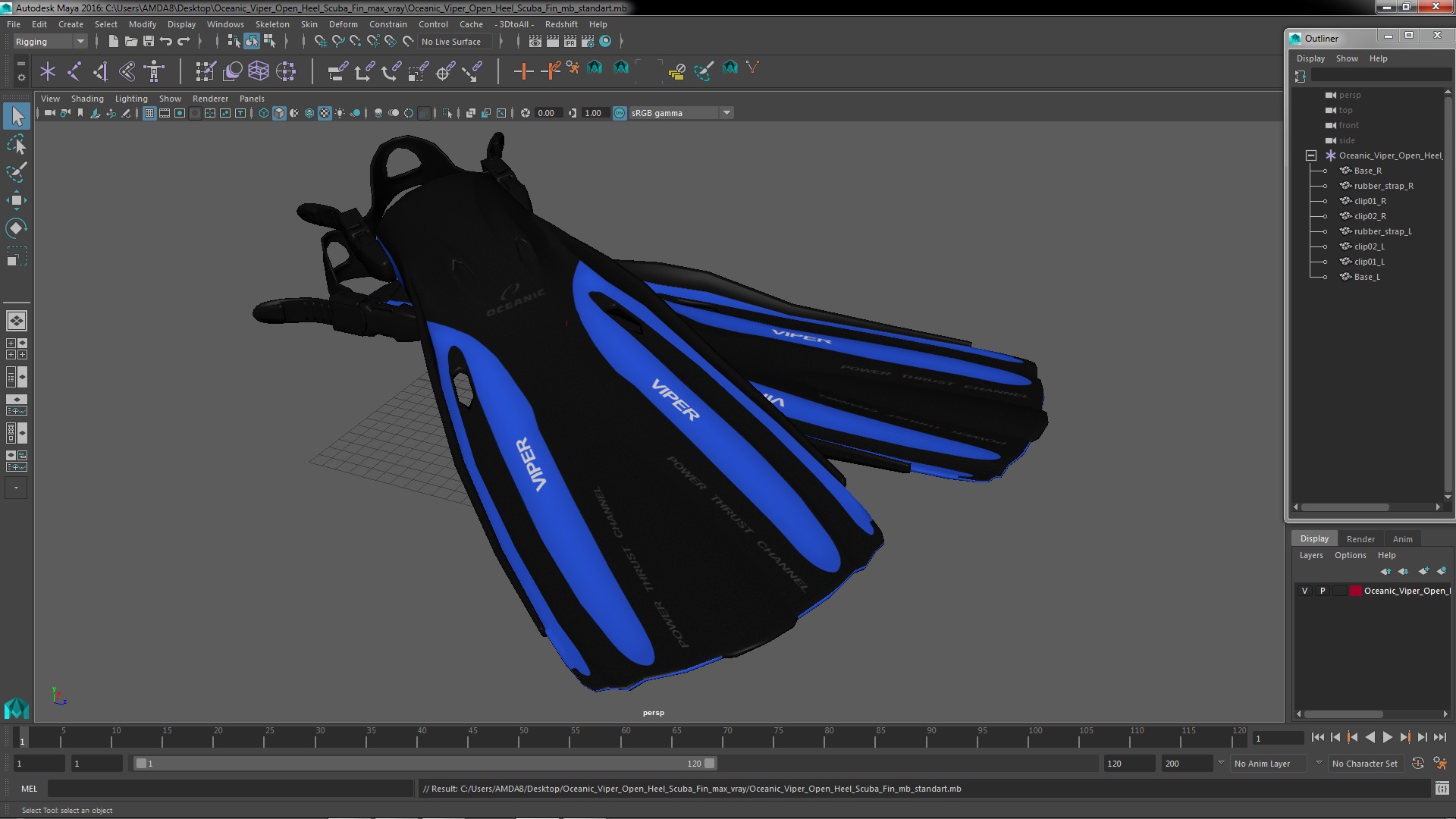
Task: Click the smooth shade all icon
Action: [279, 113]
